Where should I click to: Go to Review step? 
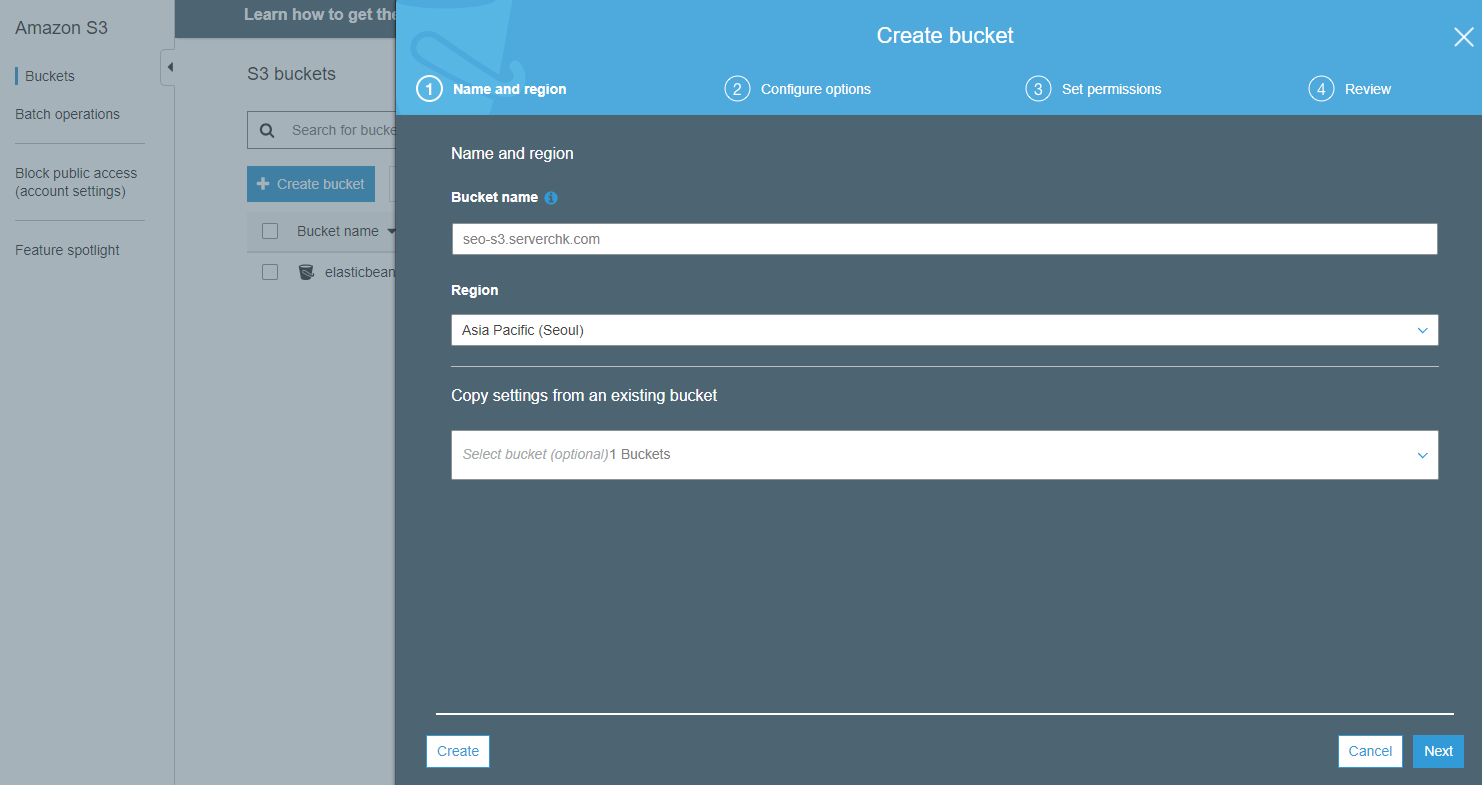(1368, 89)
